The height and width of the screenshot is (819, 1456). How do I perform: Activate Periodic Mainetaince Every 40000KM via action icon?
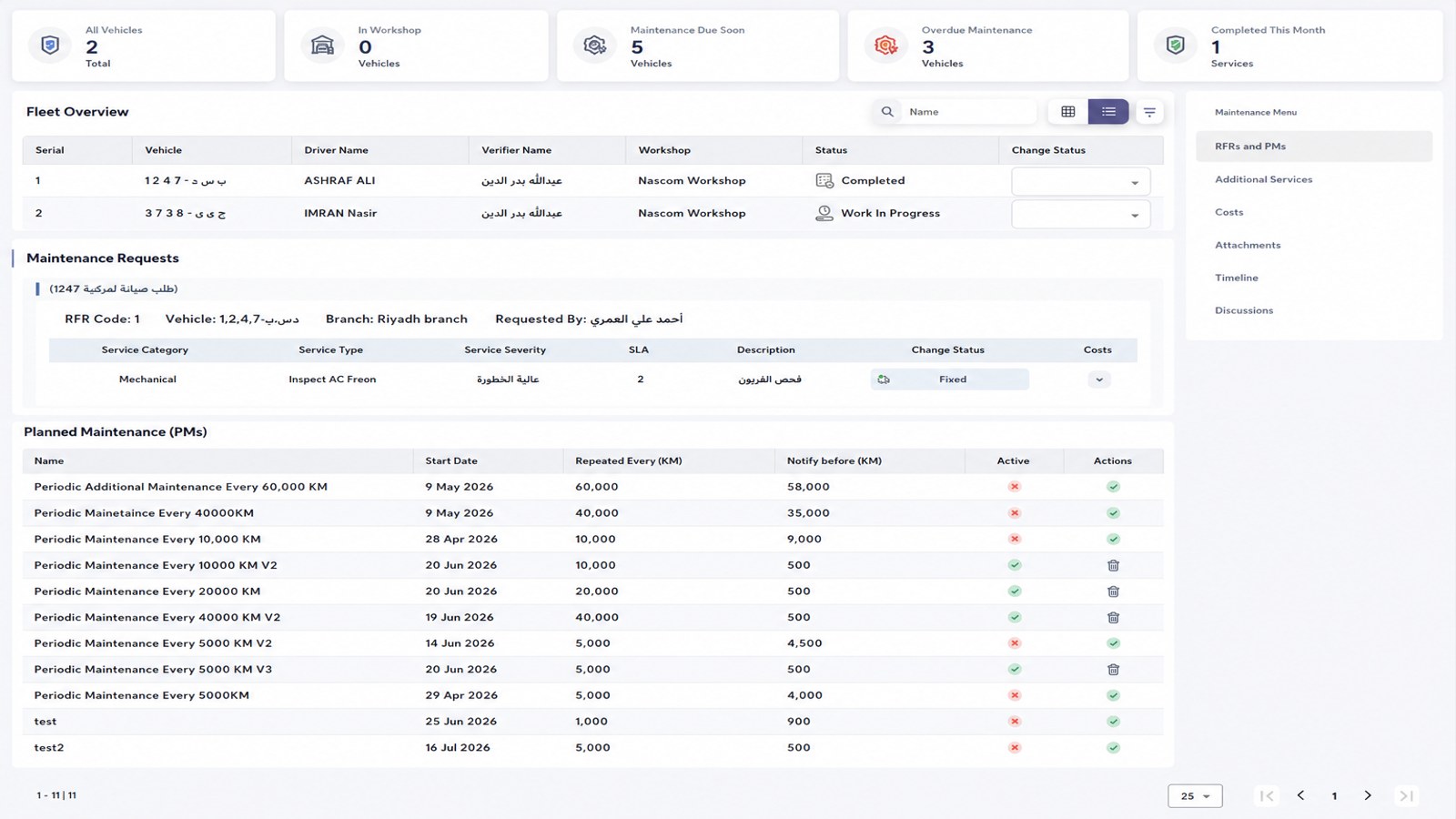coord(1113,513)
